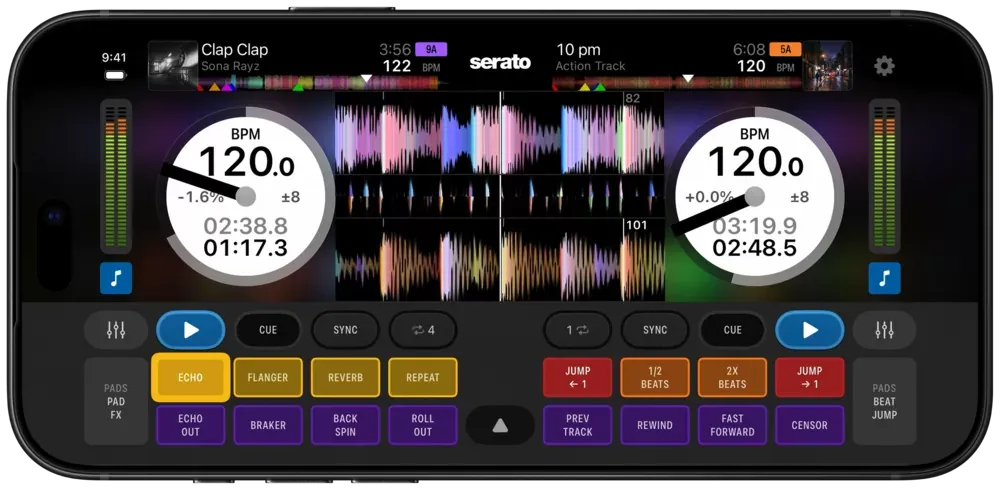Tap the JUMP forward 1 pad

pyautogui.click(x=810, y=377)
